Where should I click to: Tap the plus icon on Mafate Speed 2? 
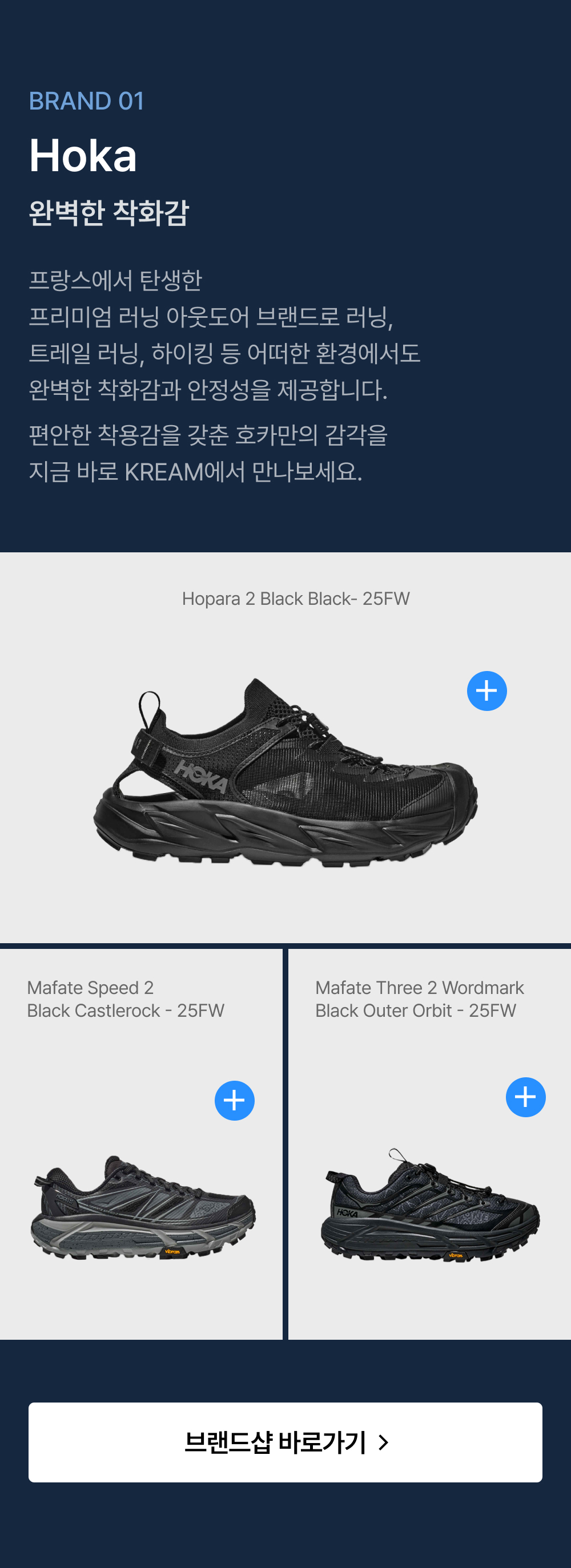(234, 1101)
